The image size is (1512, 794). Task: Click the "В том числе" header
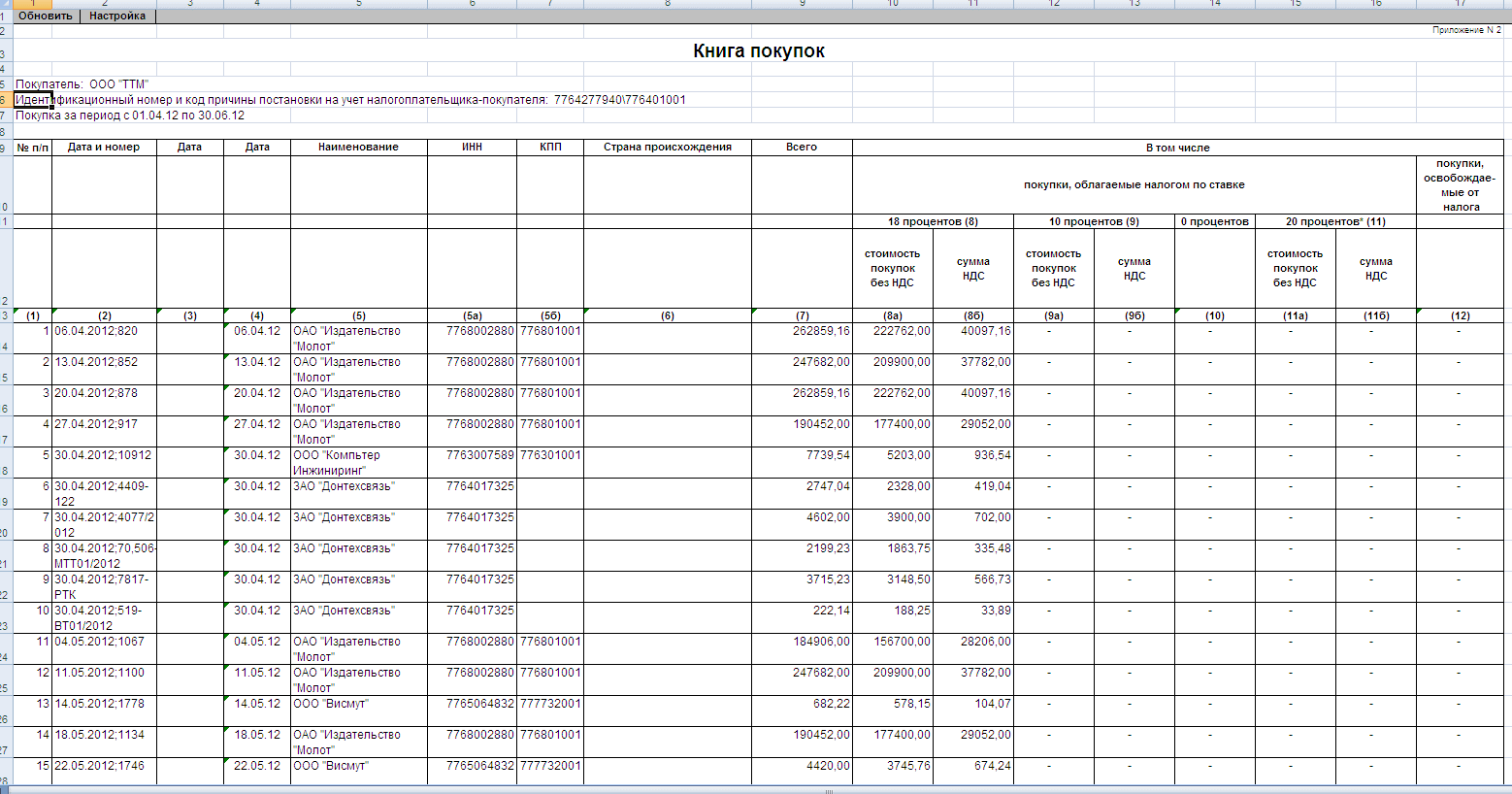[x=1177, y=148]
